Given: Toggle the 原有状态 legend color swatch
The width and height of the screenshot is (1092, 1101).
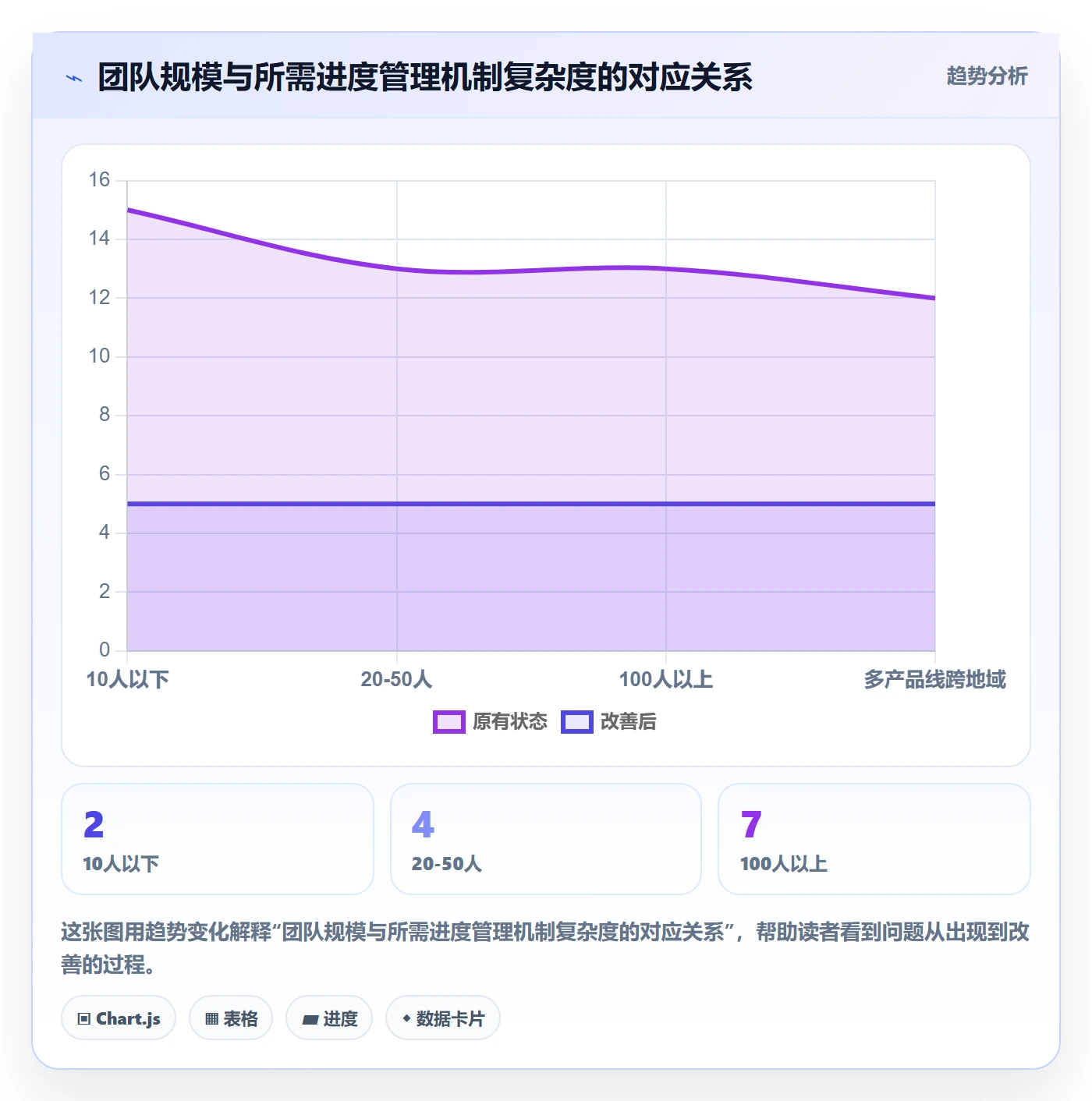Looking at the screenshot, I should click(448, 722).
